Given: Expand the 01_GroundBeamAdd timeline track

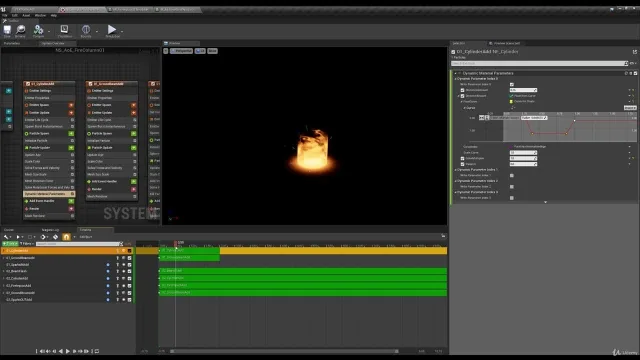Looking at the screenshot, I should coord(4,258).
